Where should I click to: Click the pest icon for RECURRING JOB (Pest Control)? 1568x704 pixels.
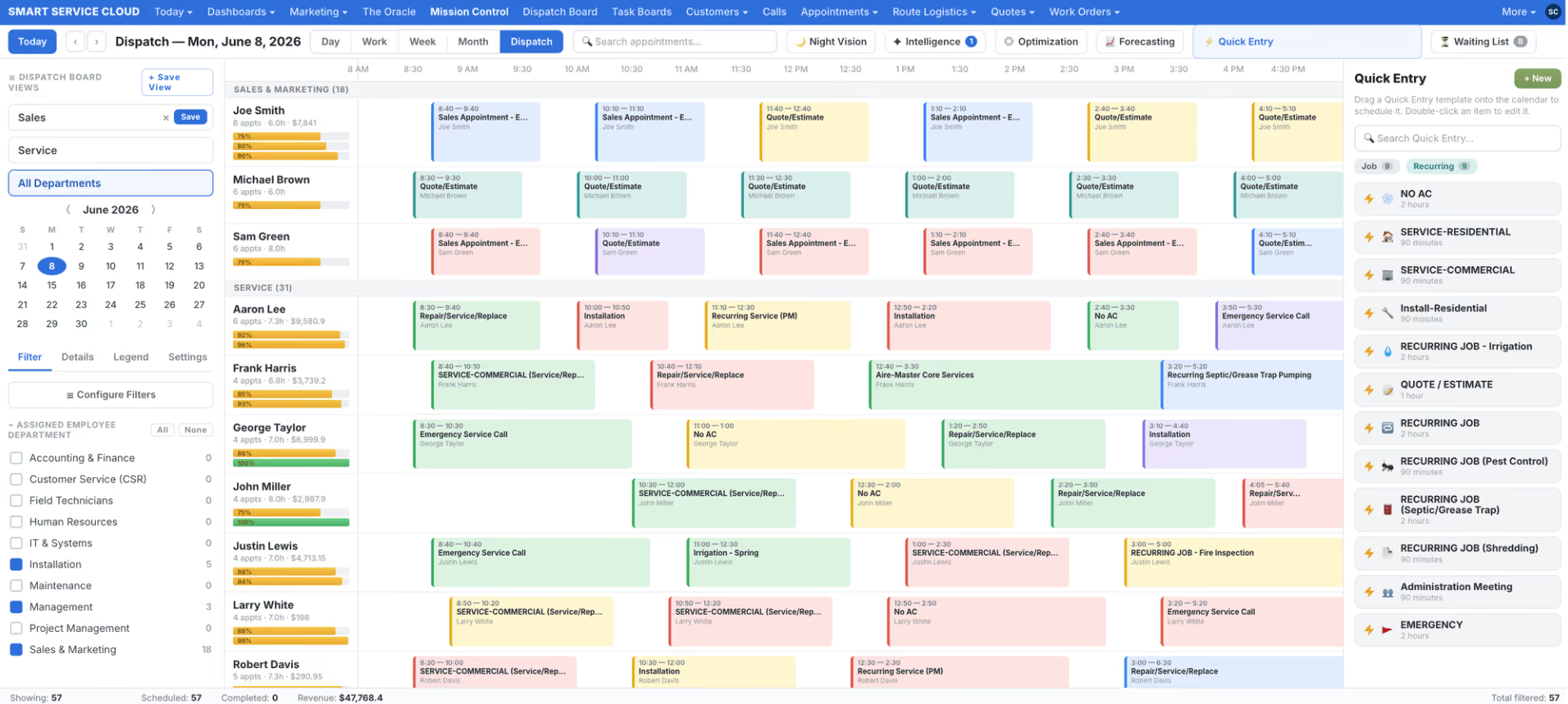pos(1388,466)
